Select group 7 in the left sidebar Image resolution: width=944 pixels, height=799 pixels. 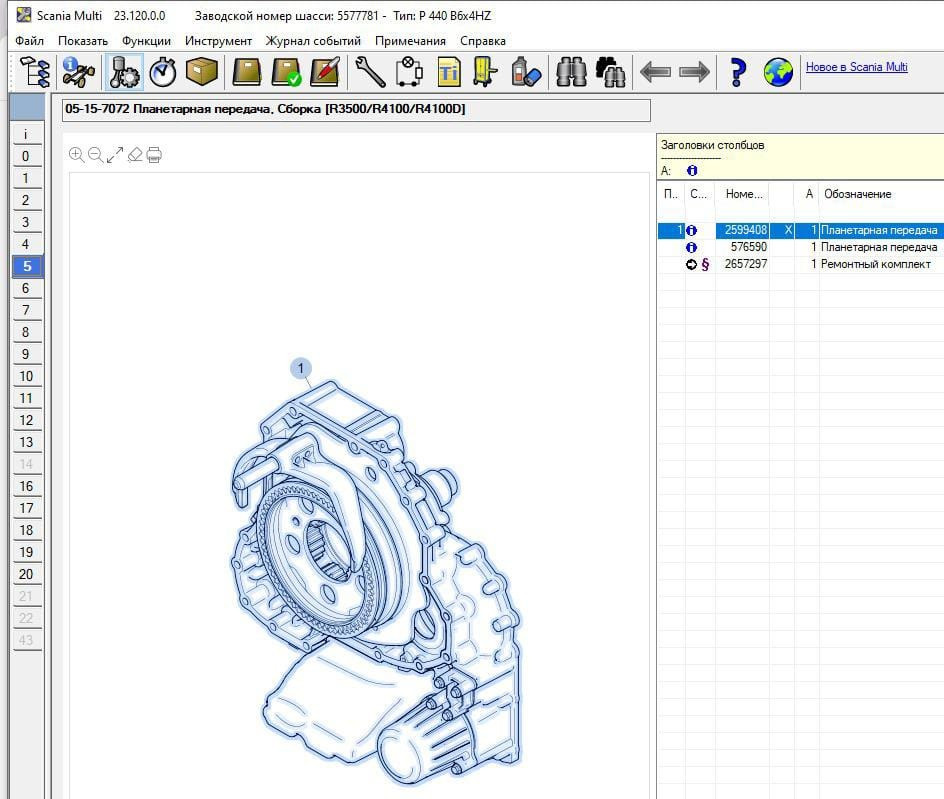click(x=26, y=310)
